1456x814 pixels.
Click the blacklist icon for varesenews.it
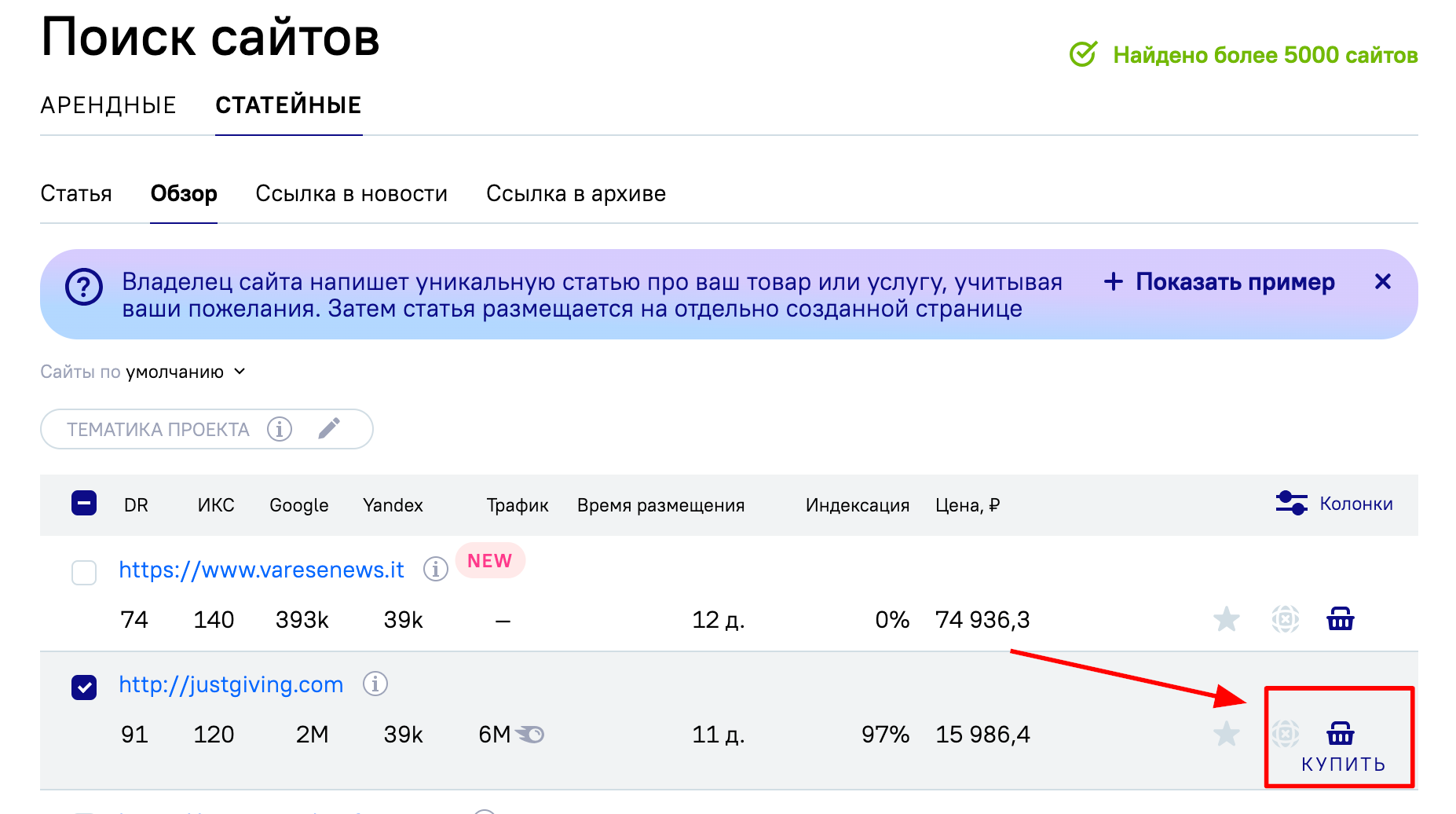point(1286,619)
